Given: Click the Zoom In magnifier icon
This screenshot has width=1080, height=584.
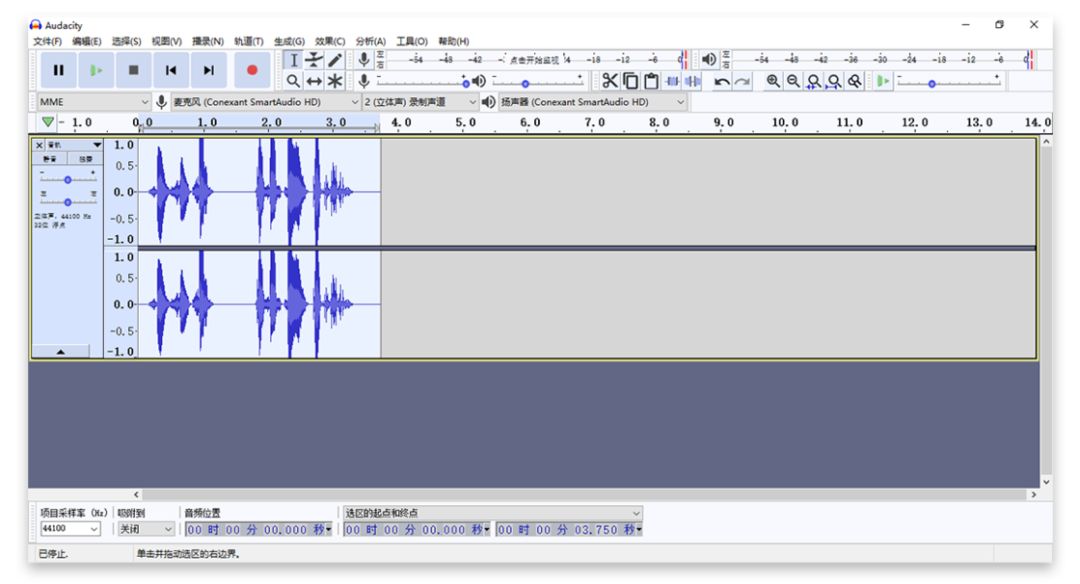Looking at the screenshot, I should point(773,81).
